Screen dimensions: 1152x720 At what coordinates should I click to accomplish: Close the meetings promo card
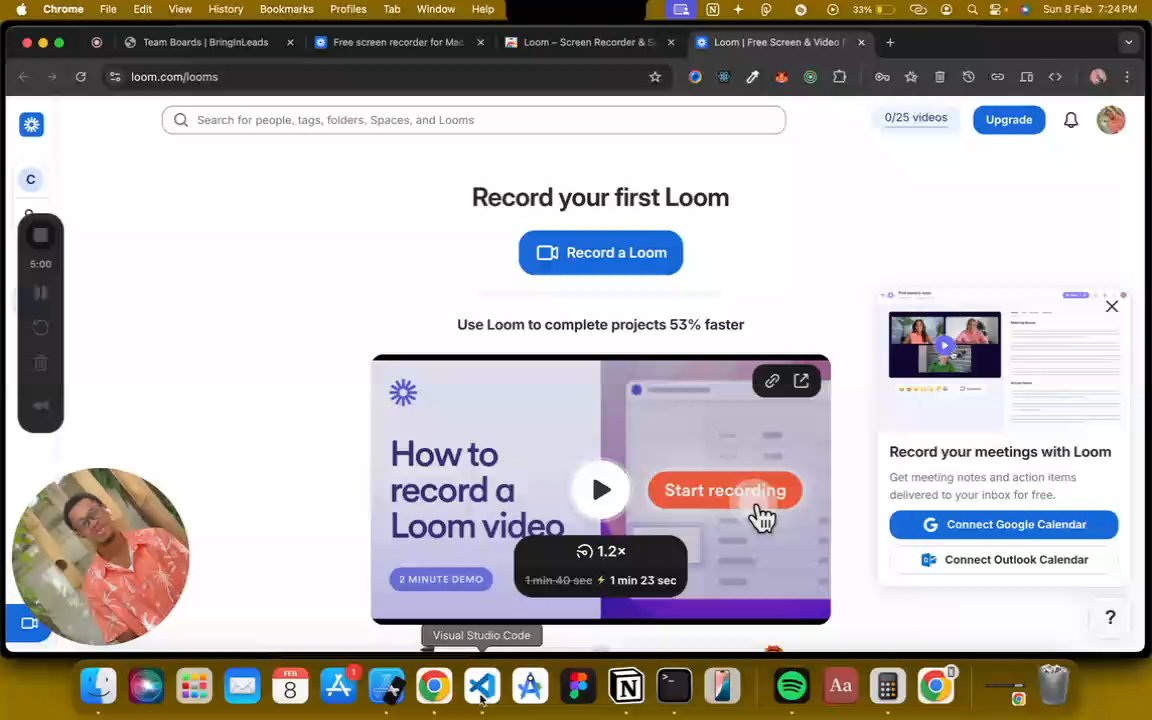tap(1112, 306)
